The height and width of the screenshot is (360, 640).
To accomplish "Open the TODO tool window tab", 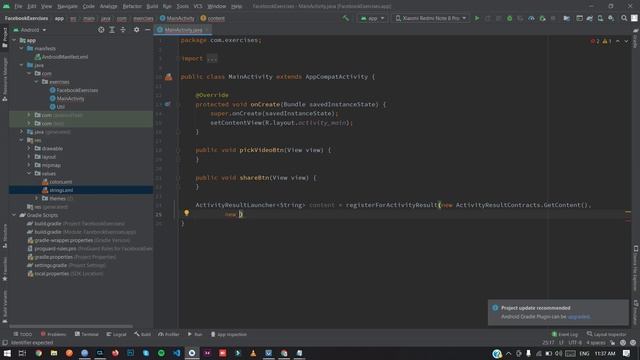I will point(22,334).
